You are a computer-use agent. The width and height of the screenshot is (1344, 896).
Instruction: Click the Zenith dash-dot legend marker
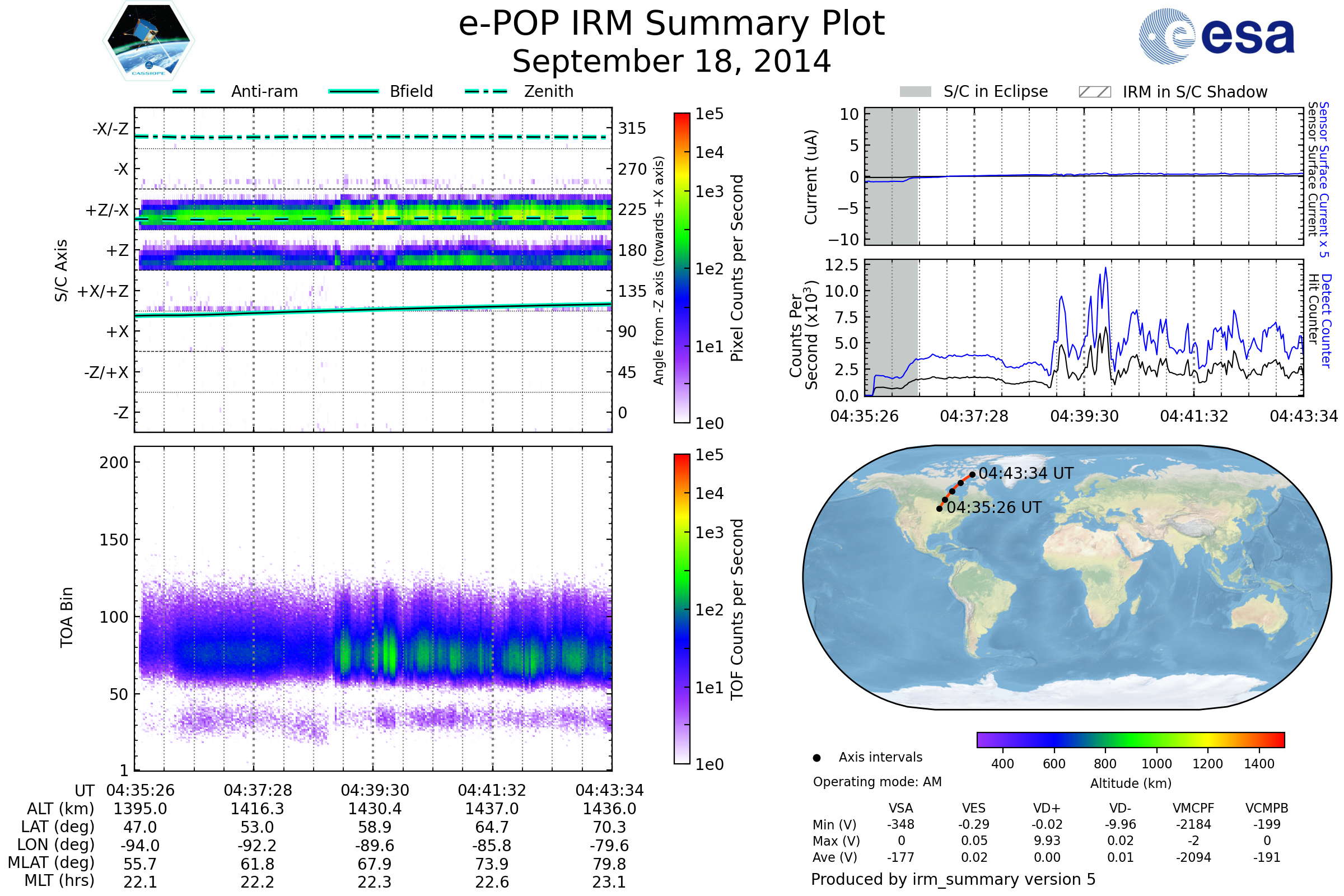486,91
